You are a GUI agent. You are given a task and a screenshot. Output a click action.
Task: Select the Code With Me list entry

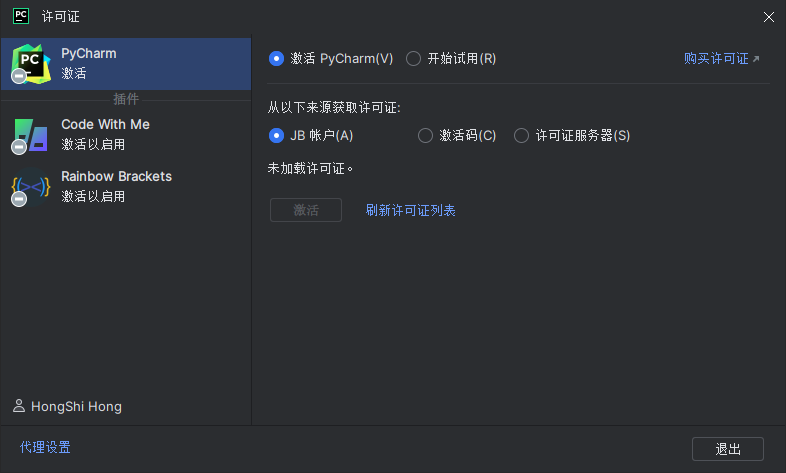pyautogui.click(x=125, y=134)
